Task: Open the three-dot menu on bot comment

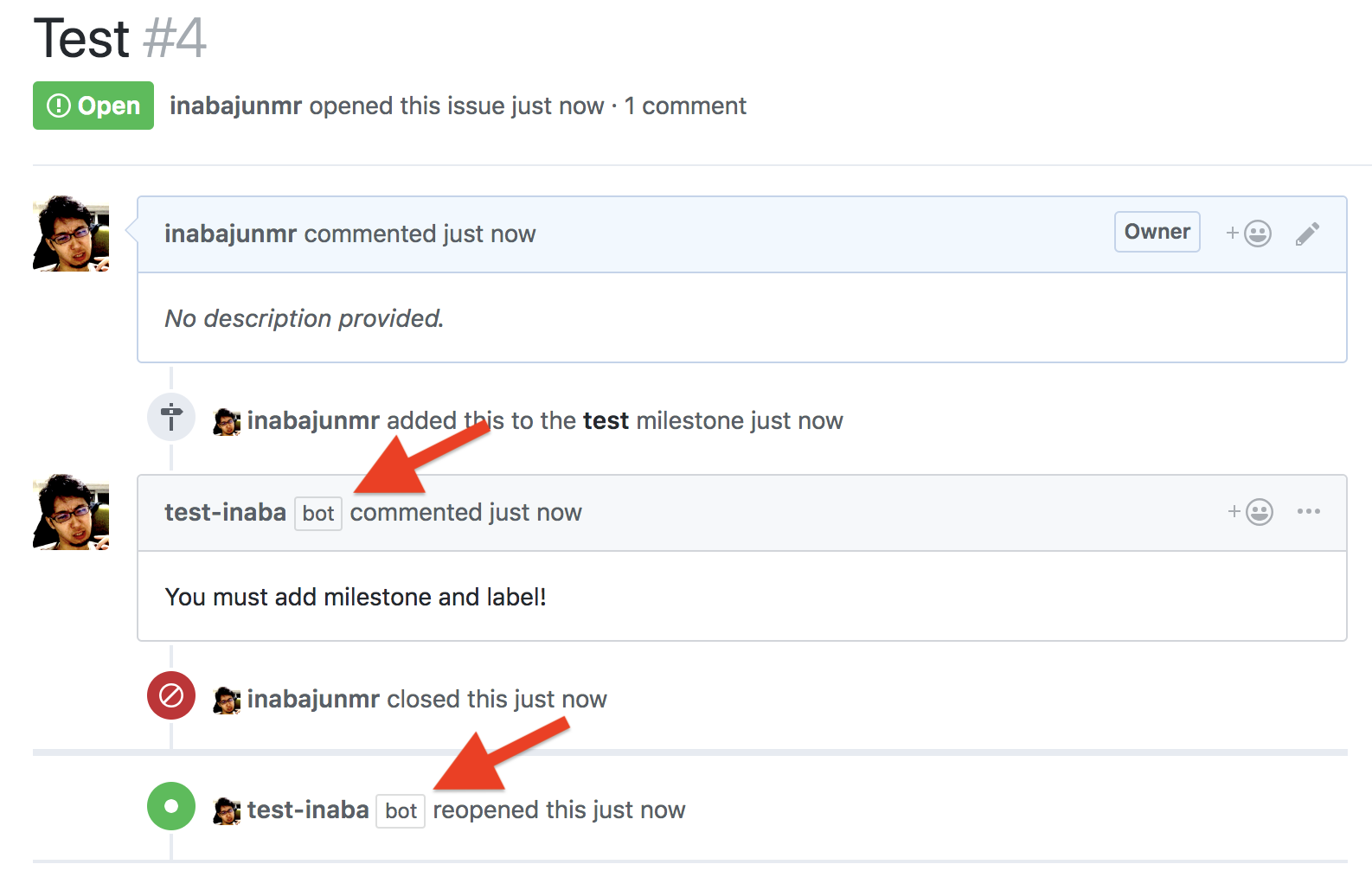Action: (1309, 511)
